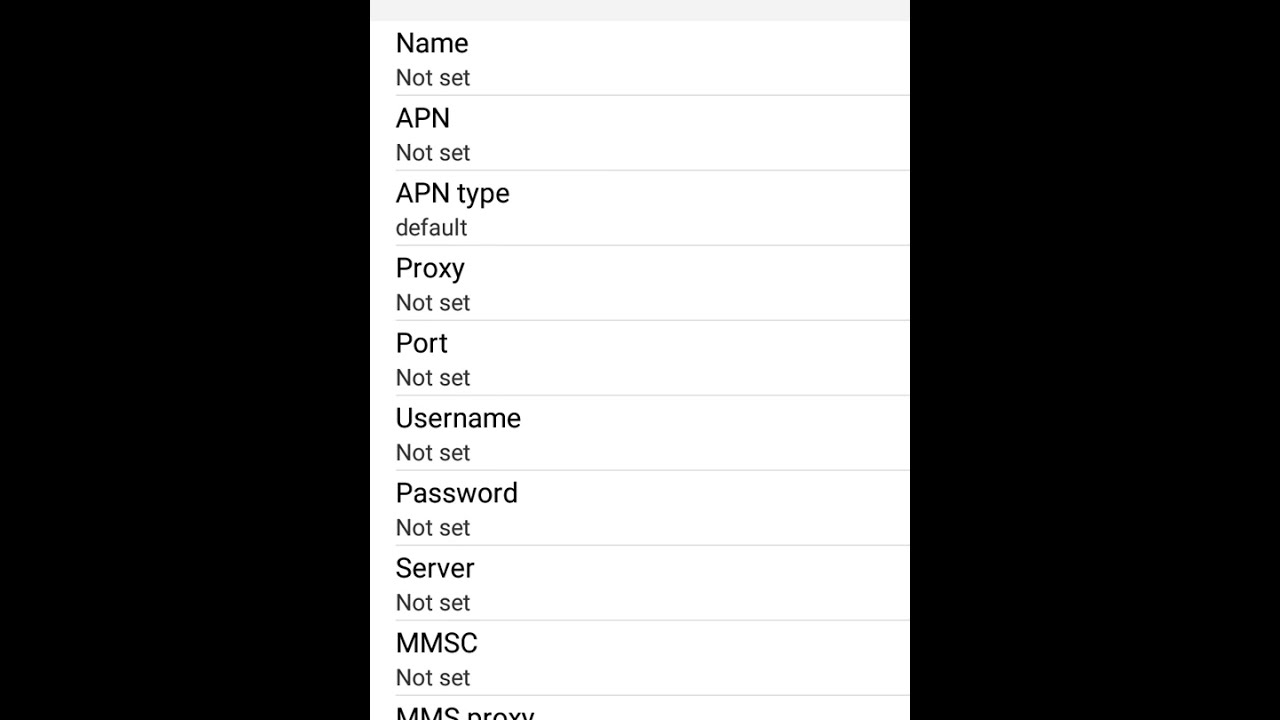Tap the 'Not set' value under Name
This screenshot has height=720, width=1280.
pos(433,78)
